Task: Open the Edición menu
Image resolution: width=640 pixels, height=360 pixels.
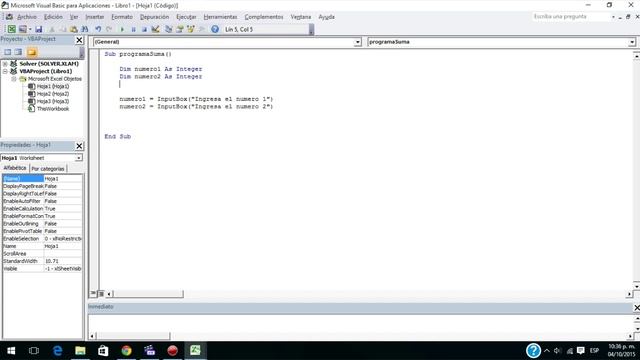Action: [x=53, y=17]
